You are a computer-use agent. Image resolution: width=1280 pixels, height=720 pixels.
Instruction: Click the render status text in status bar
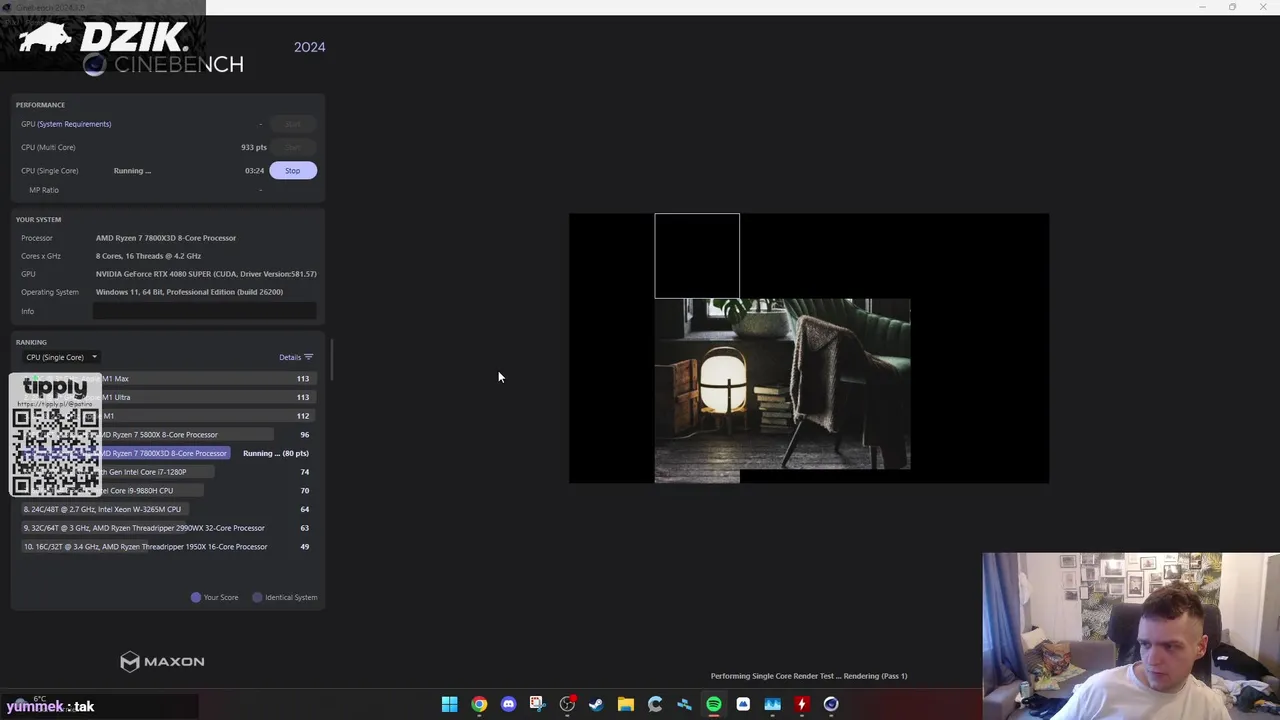[809, 676]
